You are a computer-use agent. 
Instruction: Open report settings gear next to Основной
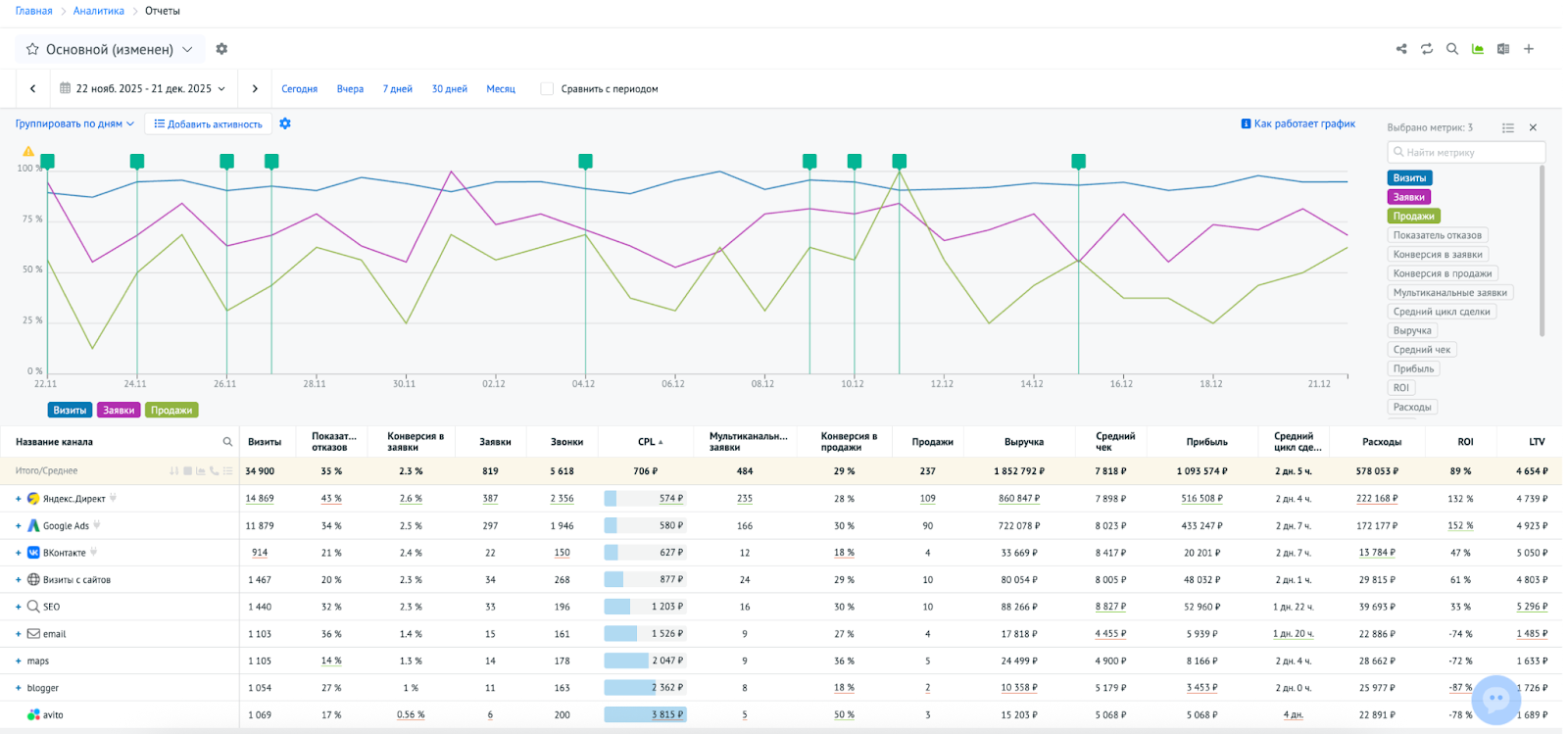click(221, 49)
